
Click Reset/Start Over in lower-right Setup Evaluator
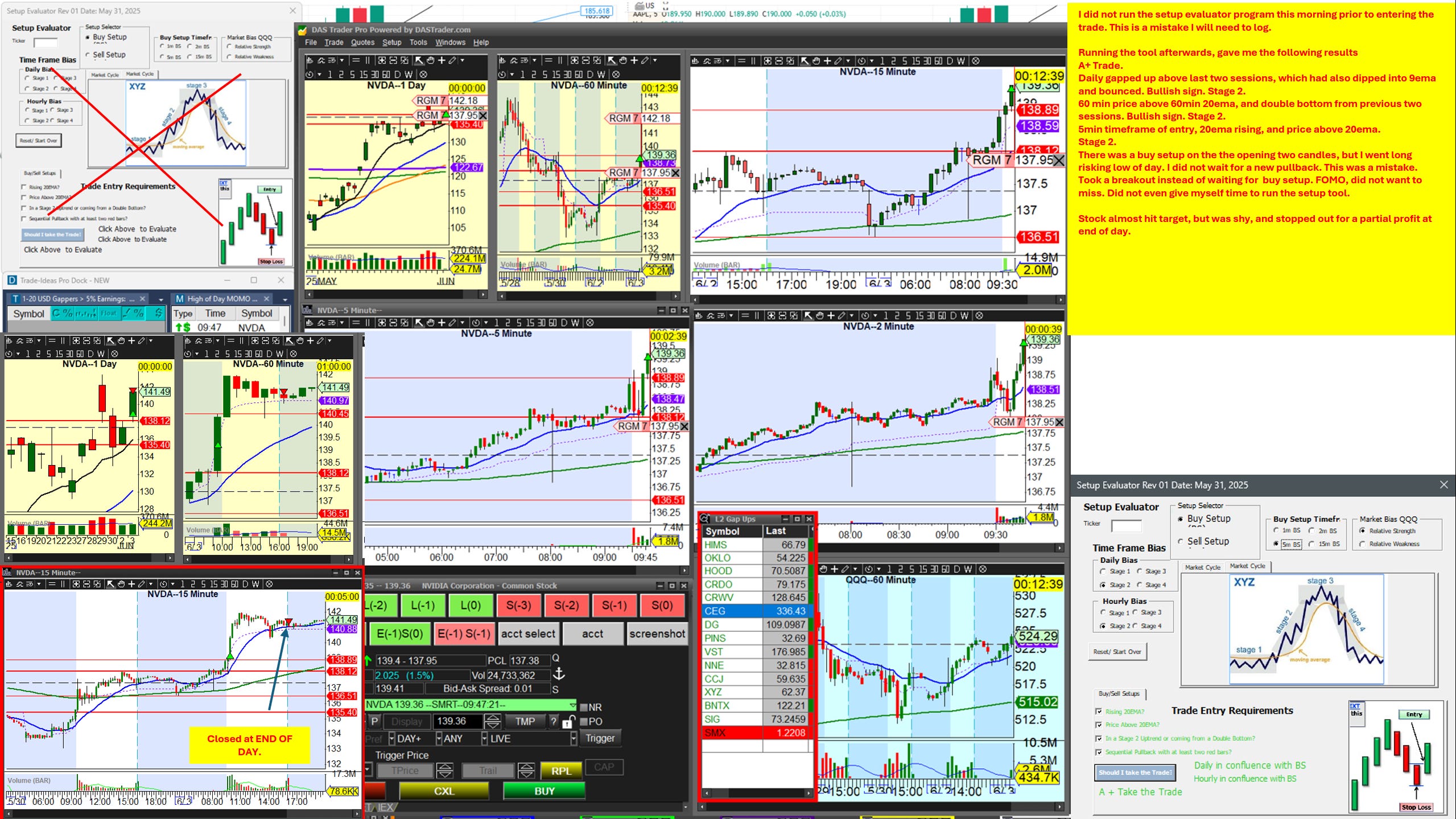tap(1117, 652)
